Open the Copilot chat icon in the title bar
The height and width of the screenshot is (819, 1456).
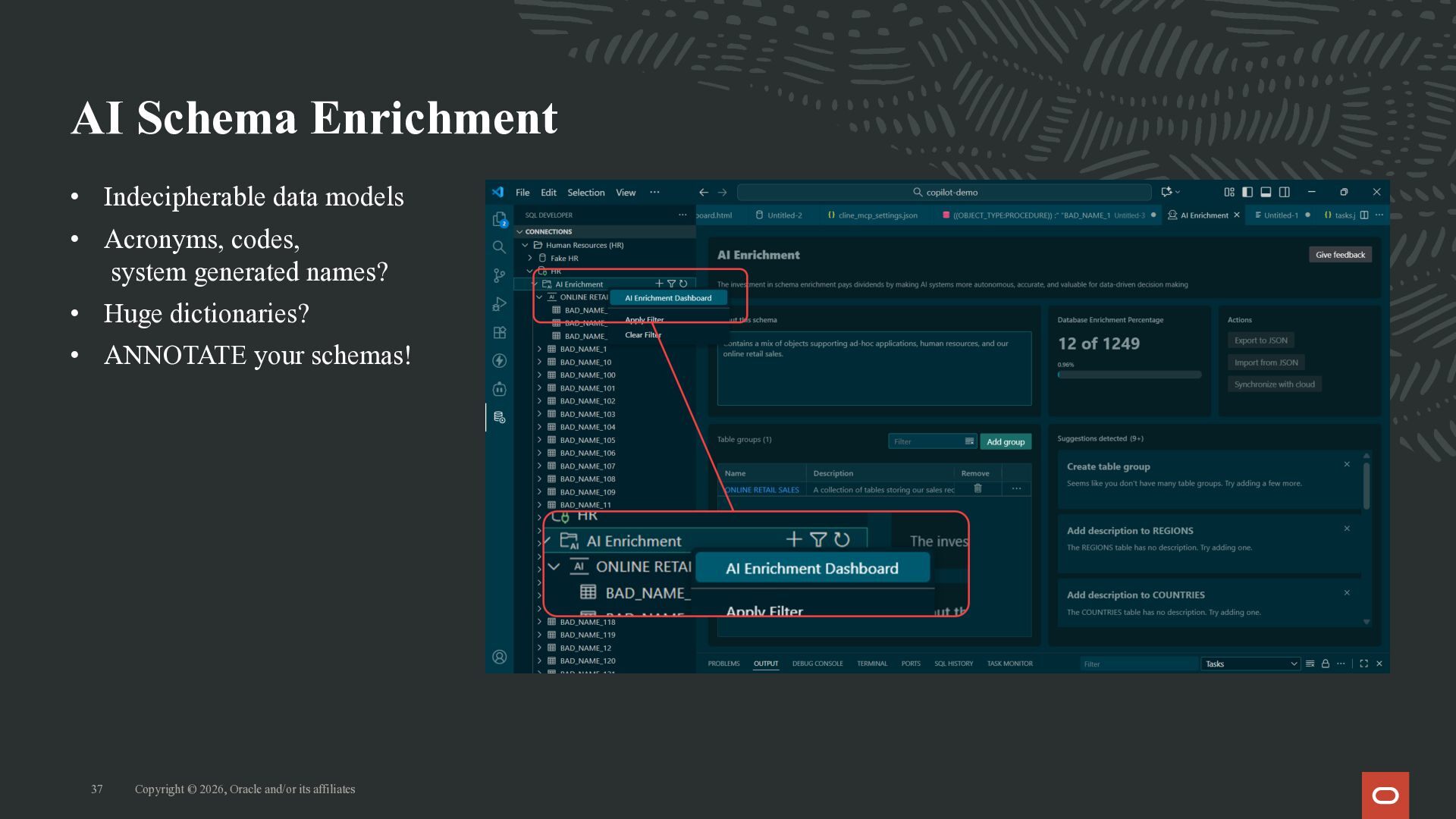point(1166,192)
